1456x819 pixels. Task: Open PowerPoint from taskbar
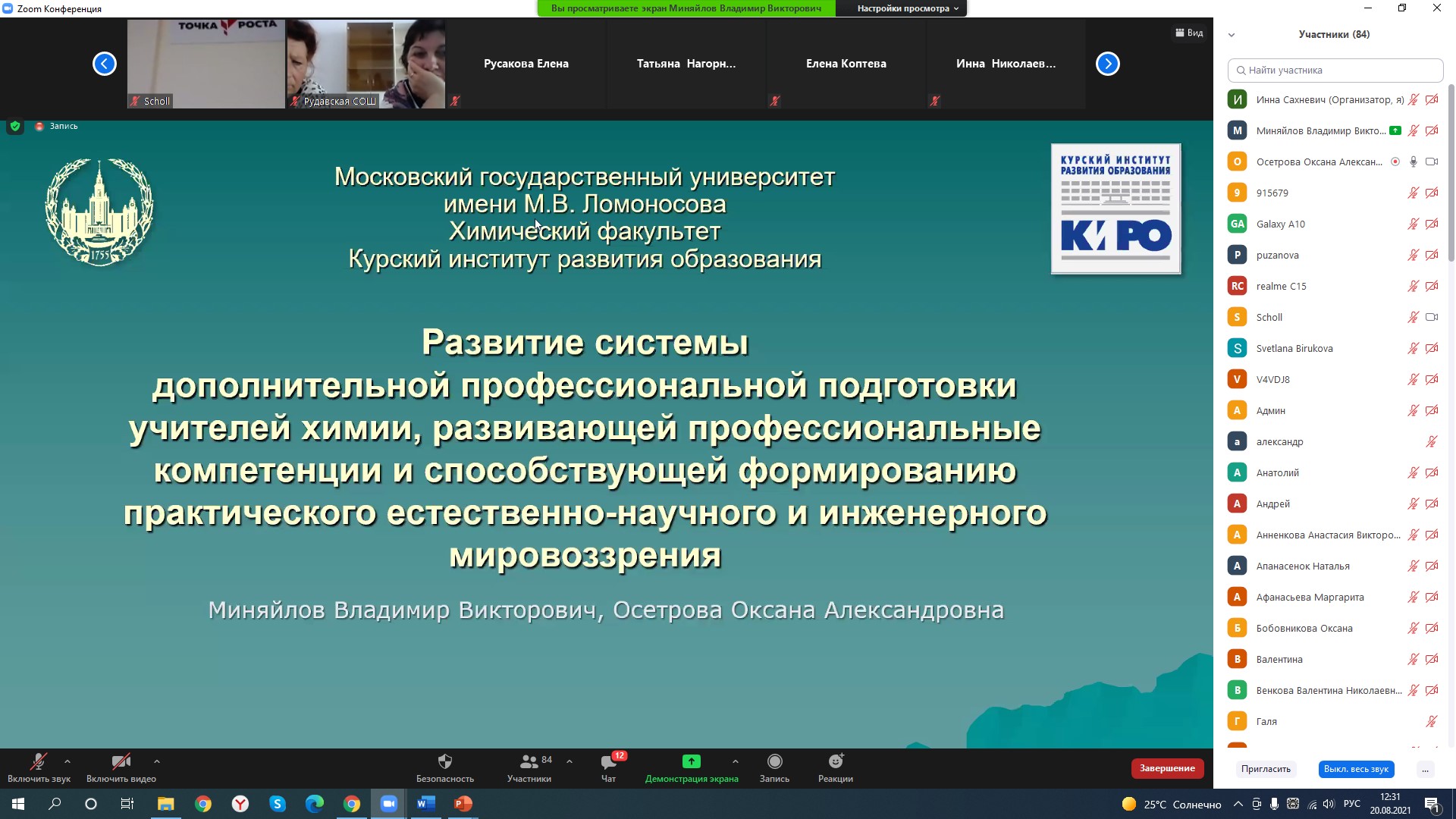(463, 804)
